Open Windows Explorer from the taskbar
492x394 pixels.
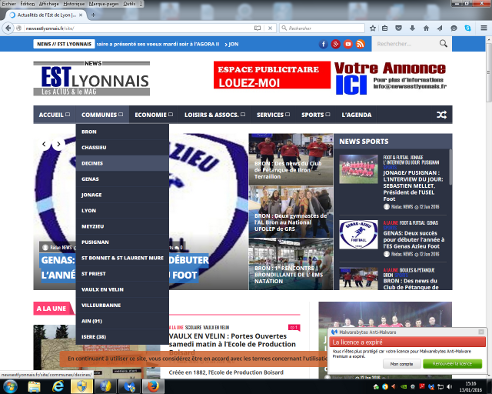(x=34, y=387)
